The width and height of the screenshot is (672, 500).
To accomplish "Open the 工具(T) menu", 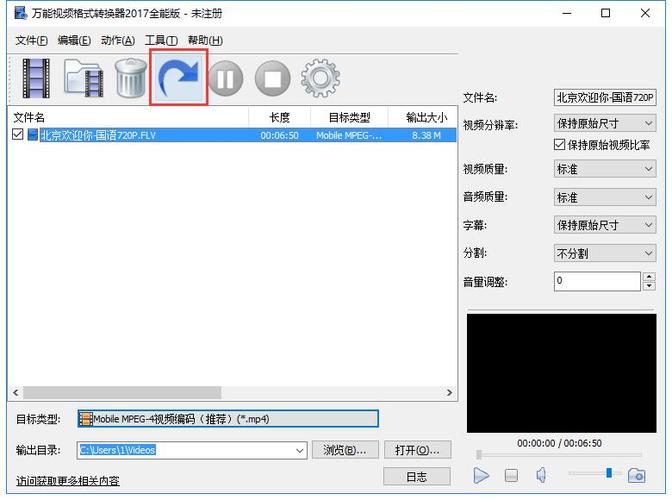I will pos(160,40).
